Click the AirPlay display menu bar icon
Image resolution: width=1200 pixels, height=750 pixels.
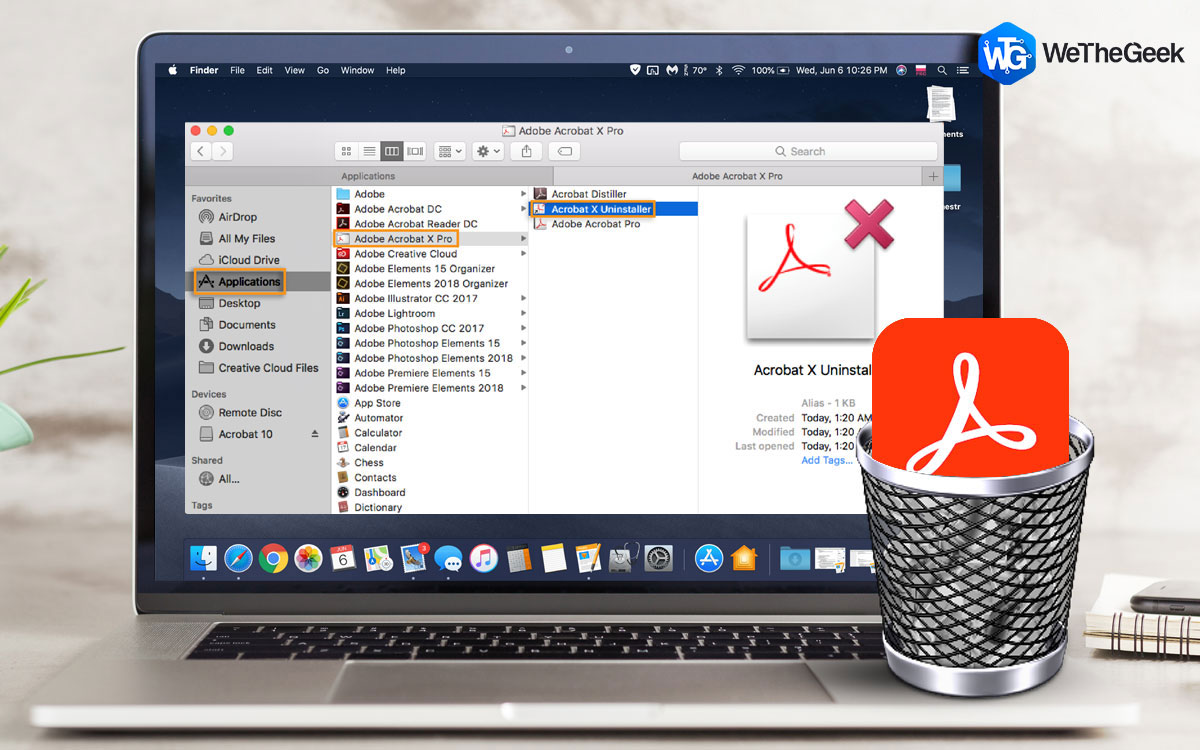(652, 70)
